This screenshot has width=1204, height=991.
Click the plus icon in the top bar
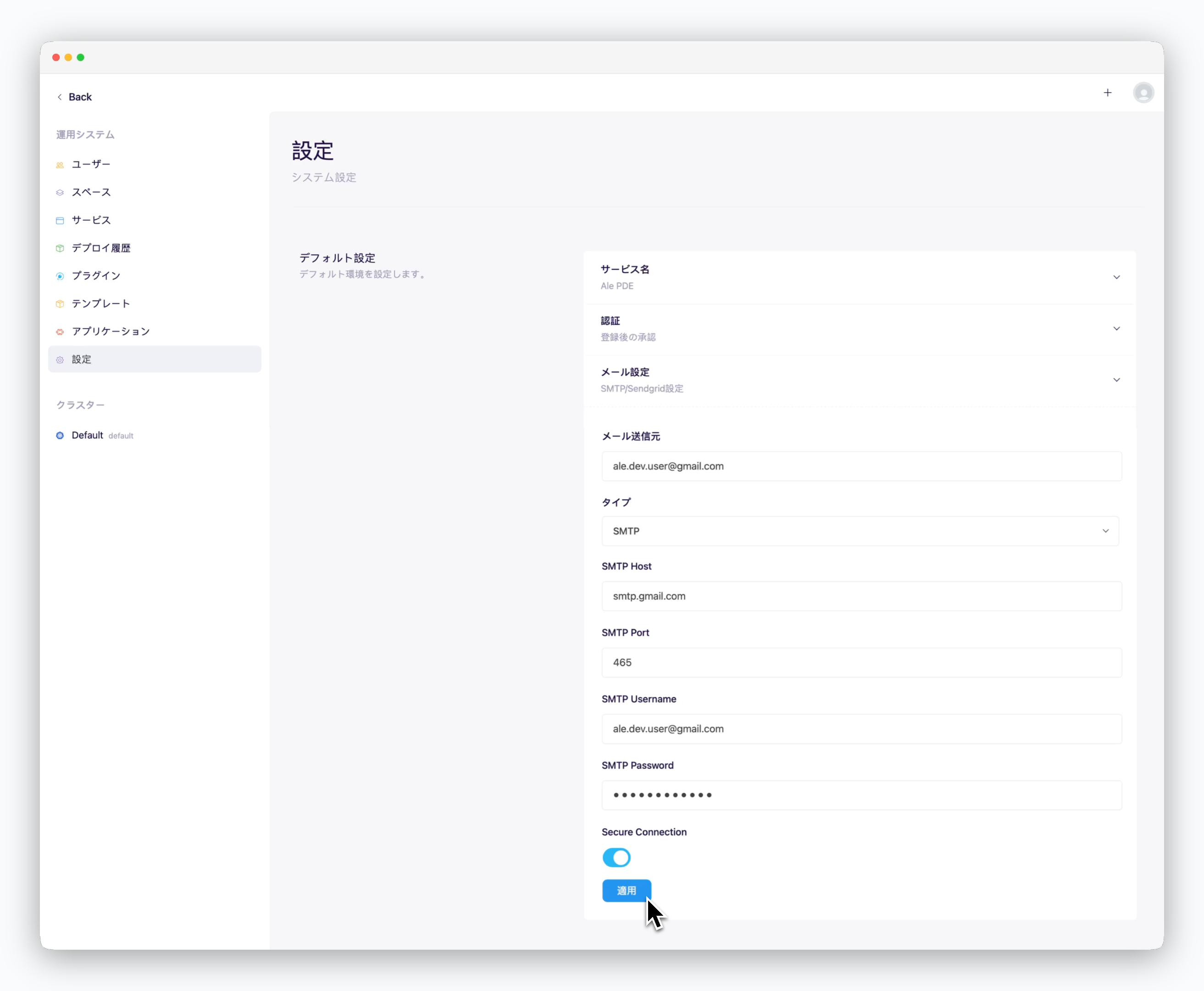tap(1108, 93)
